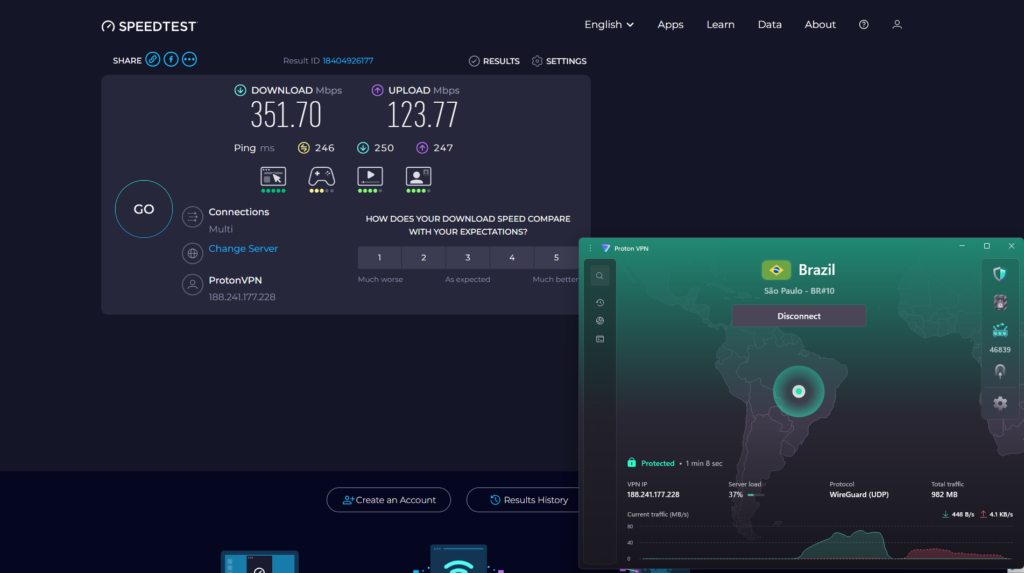Click the São Paulo - BR#10 server name

[799, 291]
